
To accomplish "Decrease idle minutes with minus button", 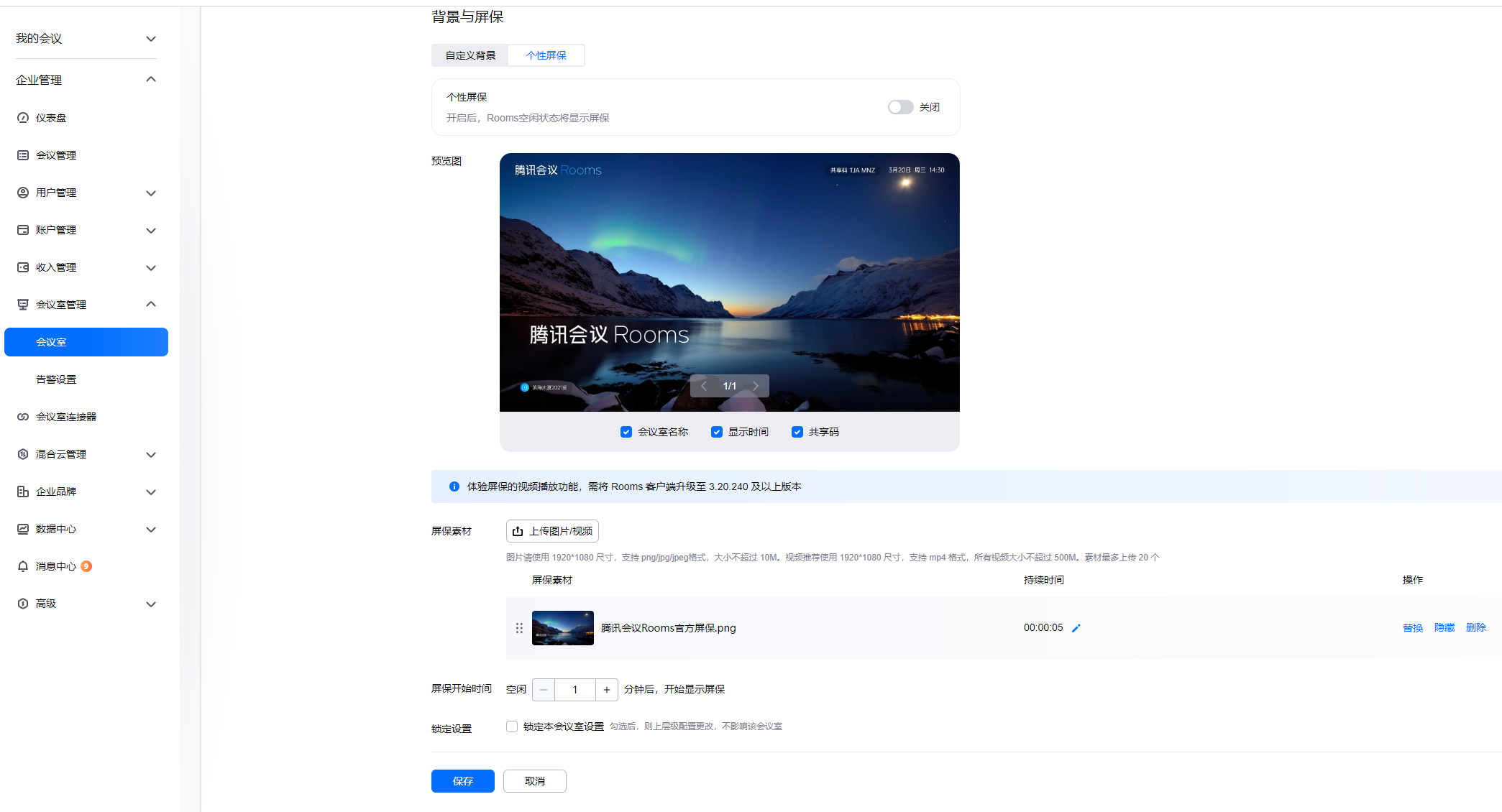I will point(544,690).
